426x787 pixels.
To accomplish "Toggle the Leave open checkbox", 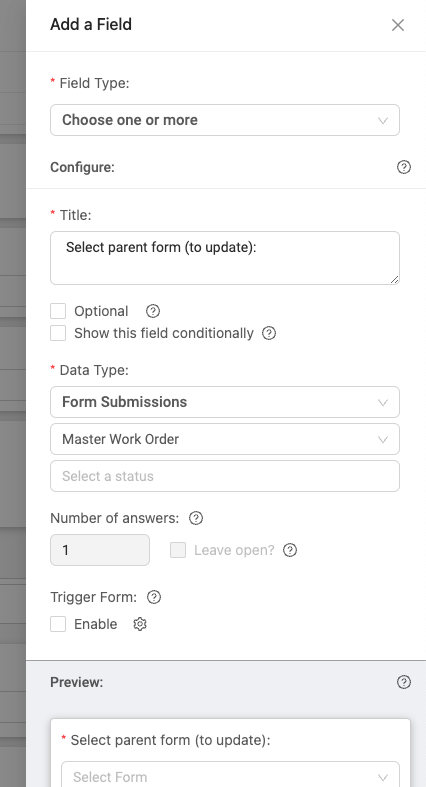I will (x=178, y=550).
